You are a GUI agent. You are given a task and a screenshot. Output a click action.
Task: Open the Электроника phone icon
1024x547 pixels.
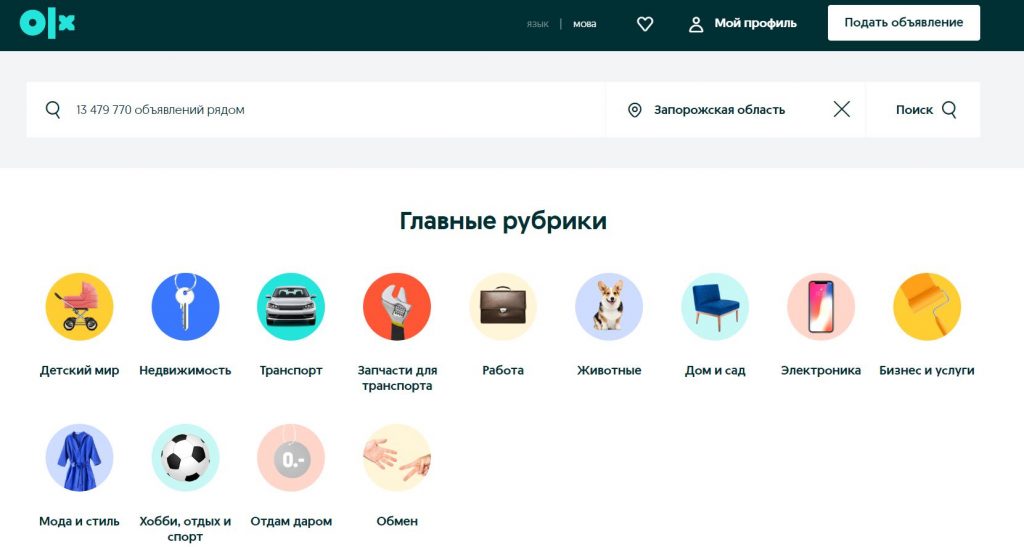(x=821, y=307)
